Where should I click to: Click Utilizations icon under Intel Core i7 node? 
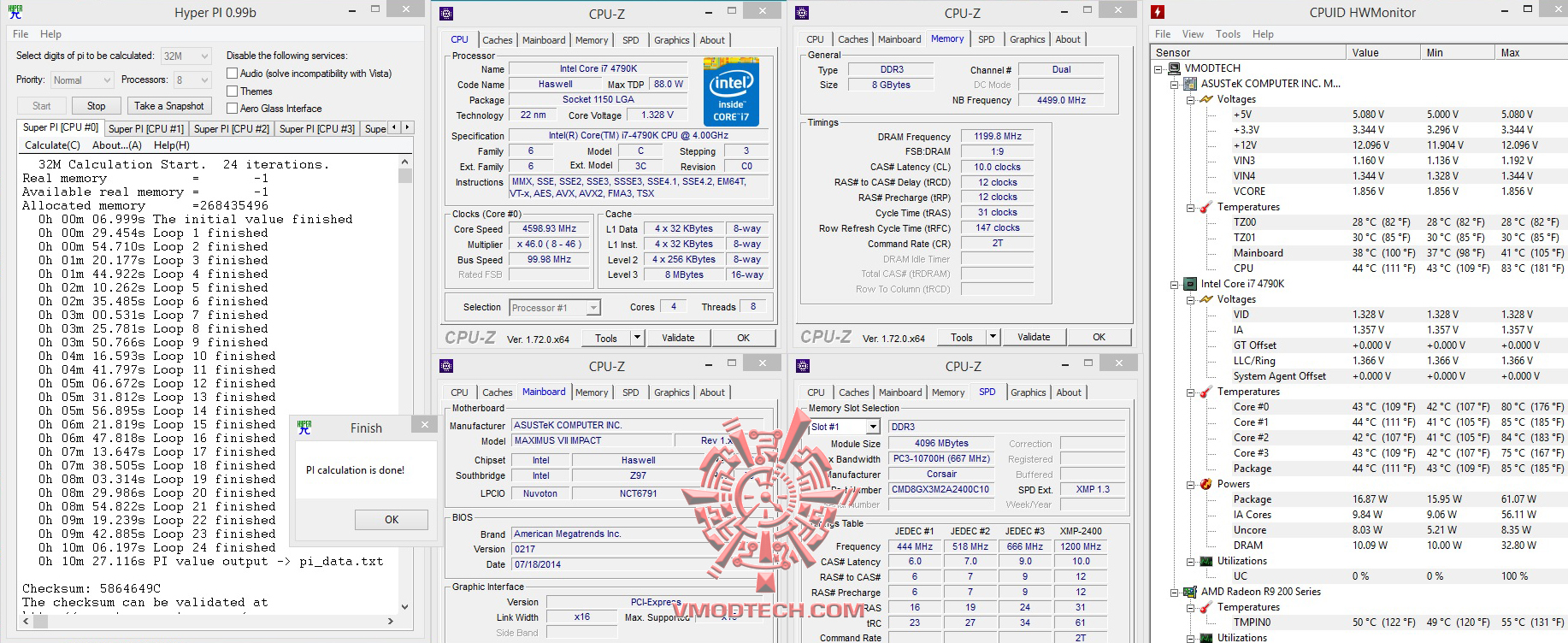pos(1206,561)
